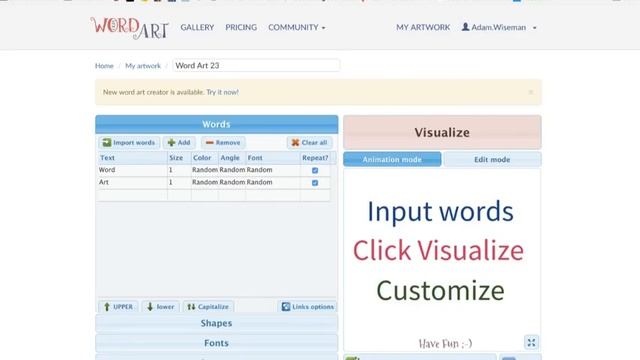Image resolution: width=640 pixels, height=360 pixels.
Task: Click the fullscreen expand icon in preview
Action: (531, 342)
